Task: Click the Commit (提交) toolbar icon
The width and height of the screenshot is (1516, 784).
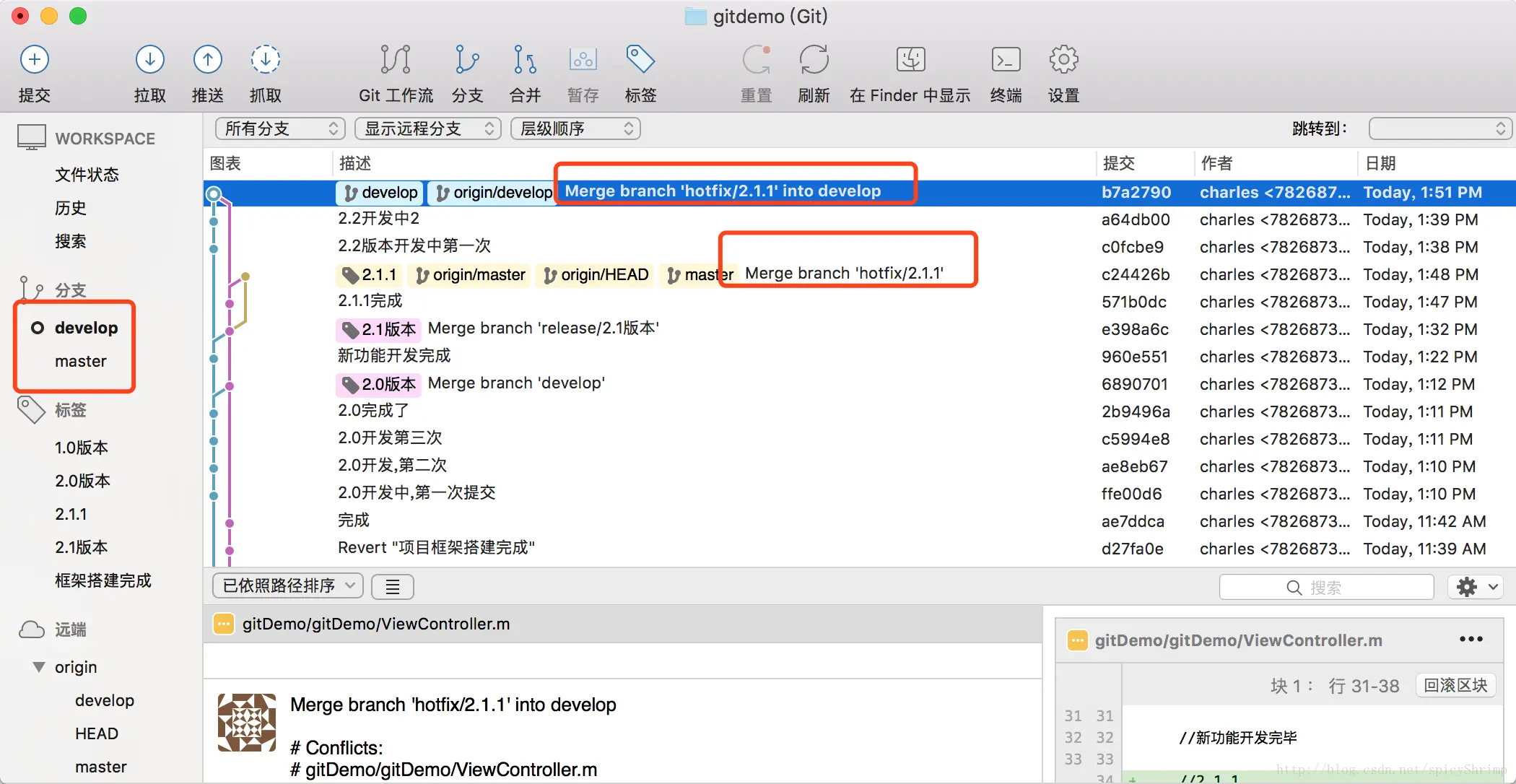Action: 34,60
